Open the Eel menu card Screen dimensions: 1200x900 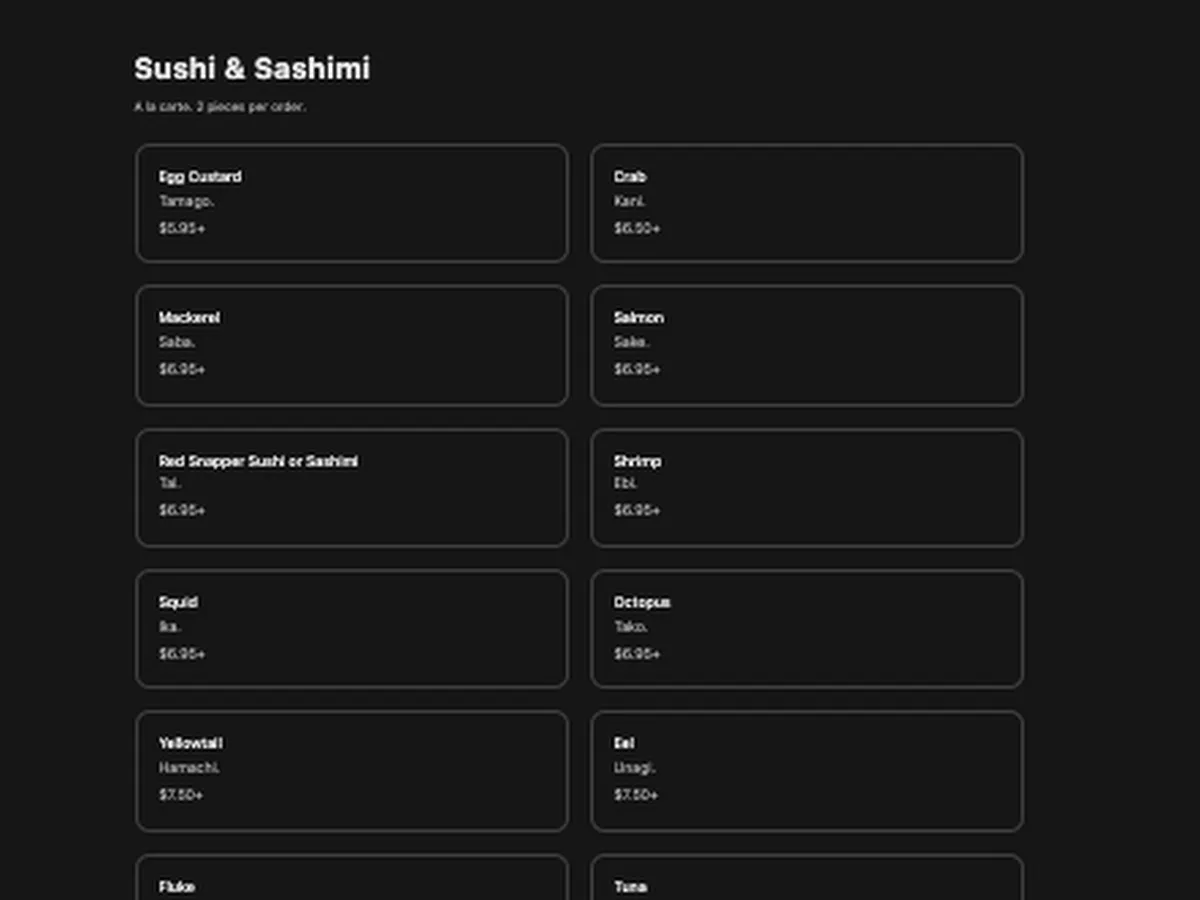pos(806,771)
